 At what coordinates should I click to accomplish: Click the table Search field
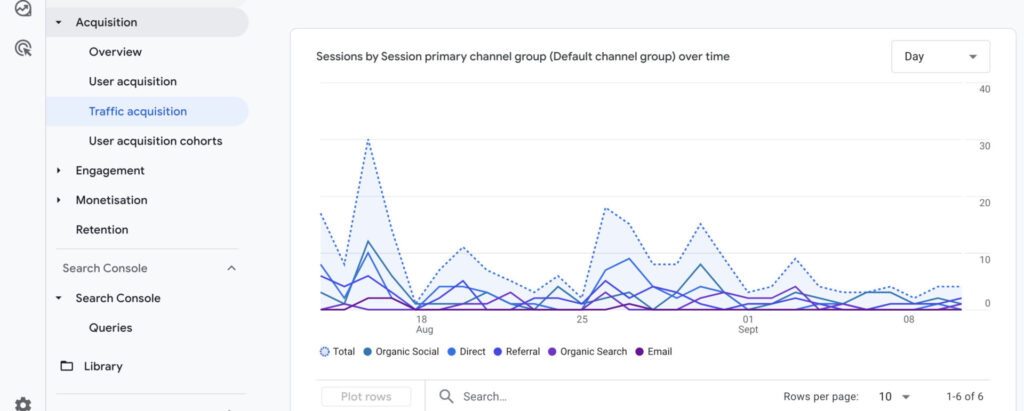tap(600, 396)
